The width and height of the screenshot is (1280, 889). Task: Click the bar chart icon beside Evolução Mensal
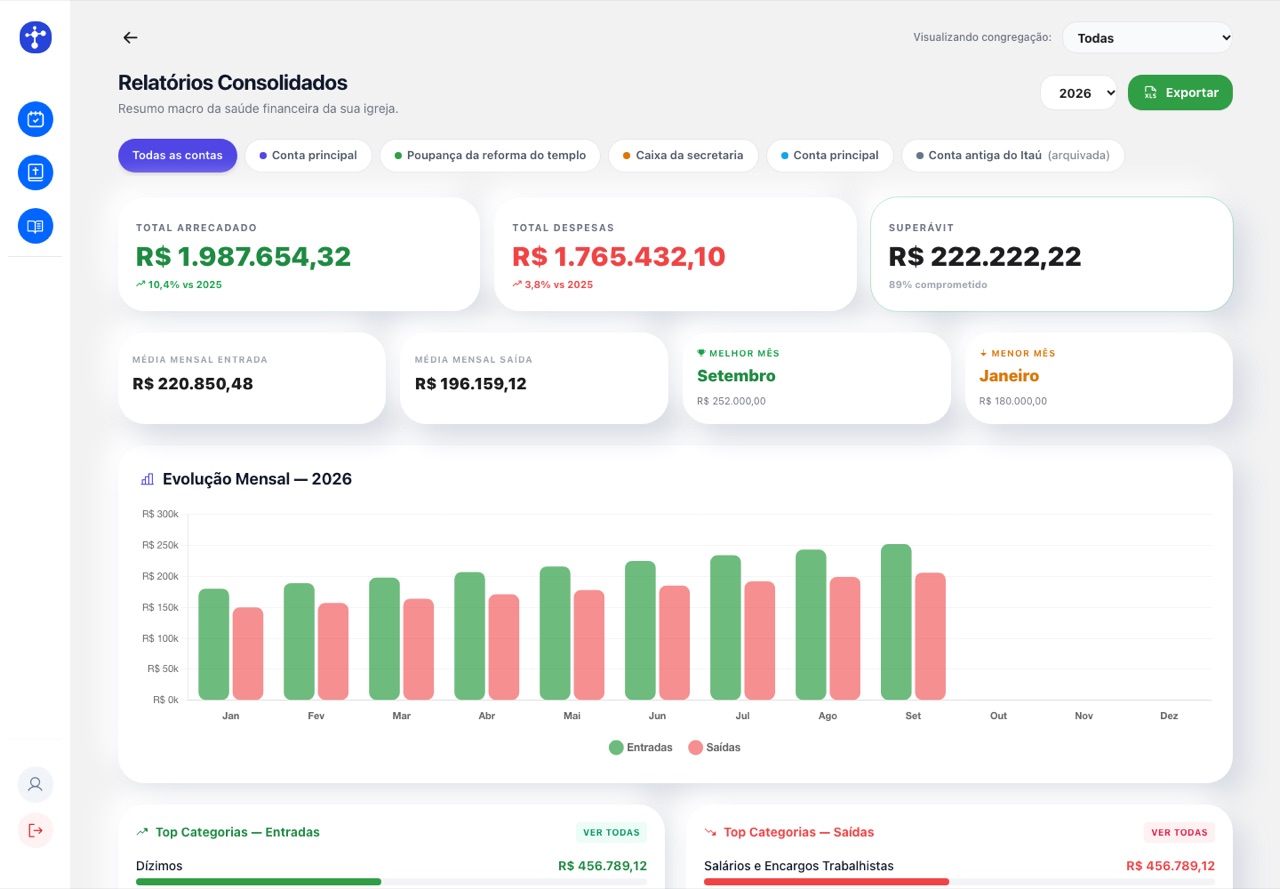click(x=147, y=479)
